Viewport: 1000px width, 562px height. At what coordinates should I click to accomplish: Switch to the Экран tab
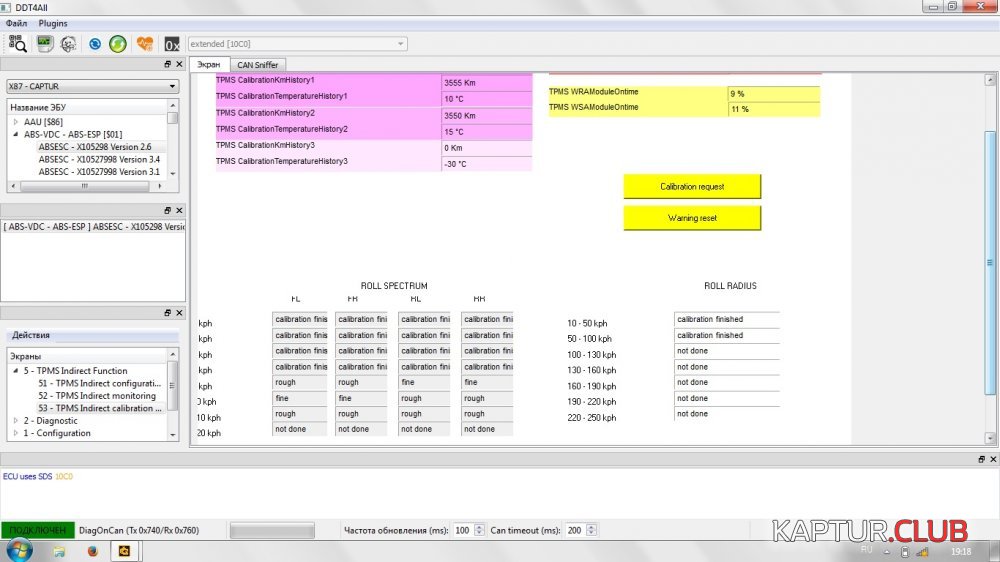pyautogui.click(x=209, y=64)
